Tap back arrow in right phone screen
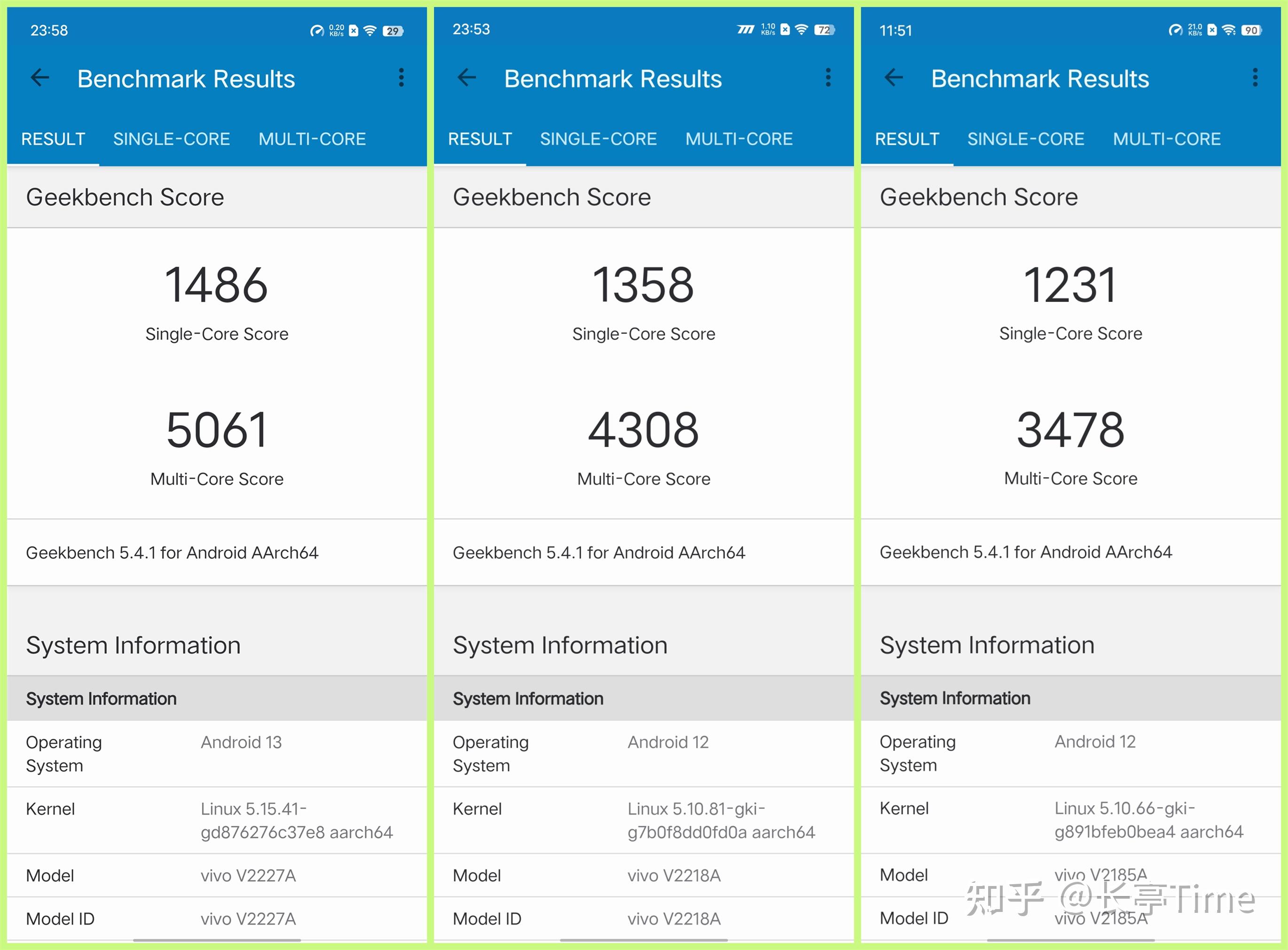Screen dimensions: 1288x950 (894, 78)
